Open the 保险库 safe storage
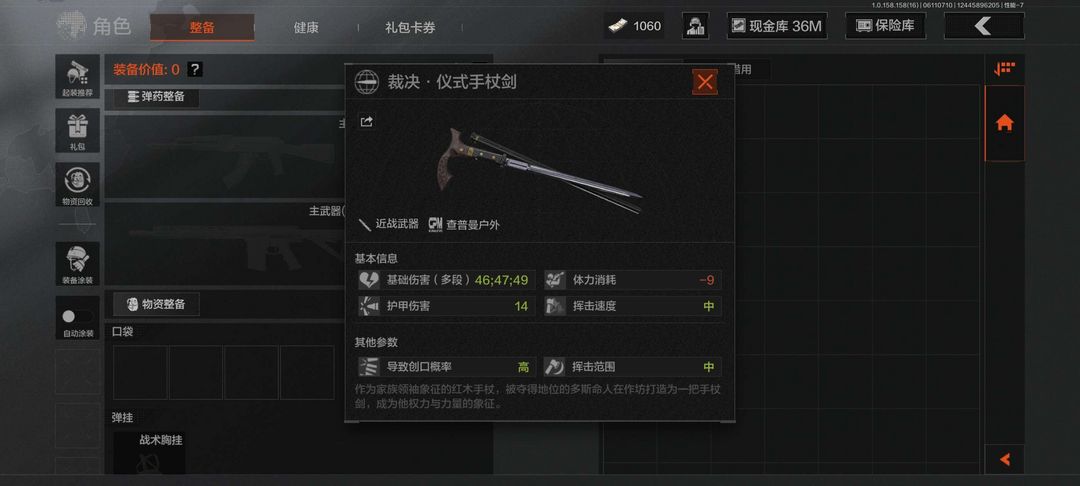This screenshot has height=486, width=1080. [x=885, y=26]
